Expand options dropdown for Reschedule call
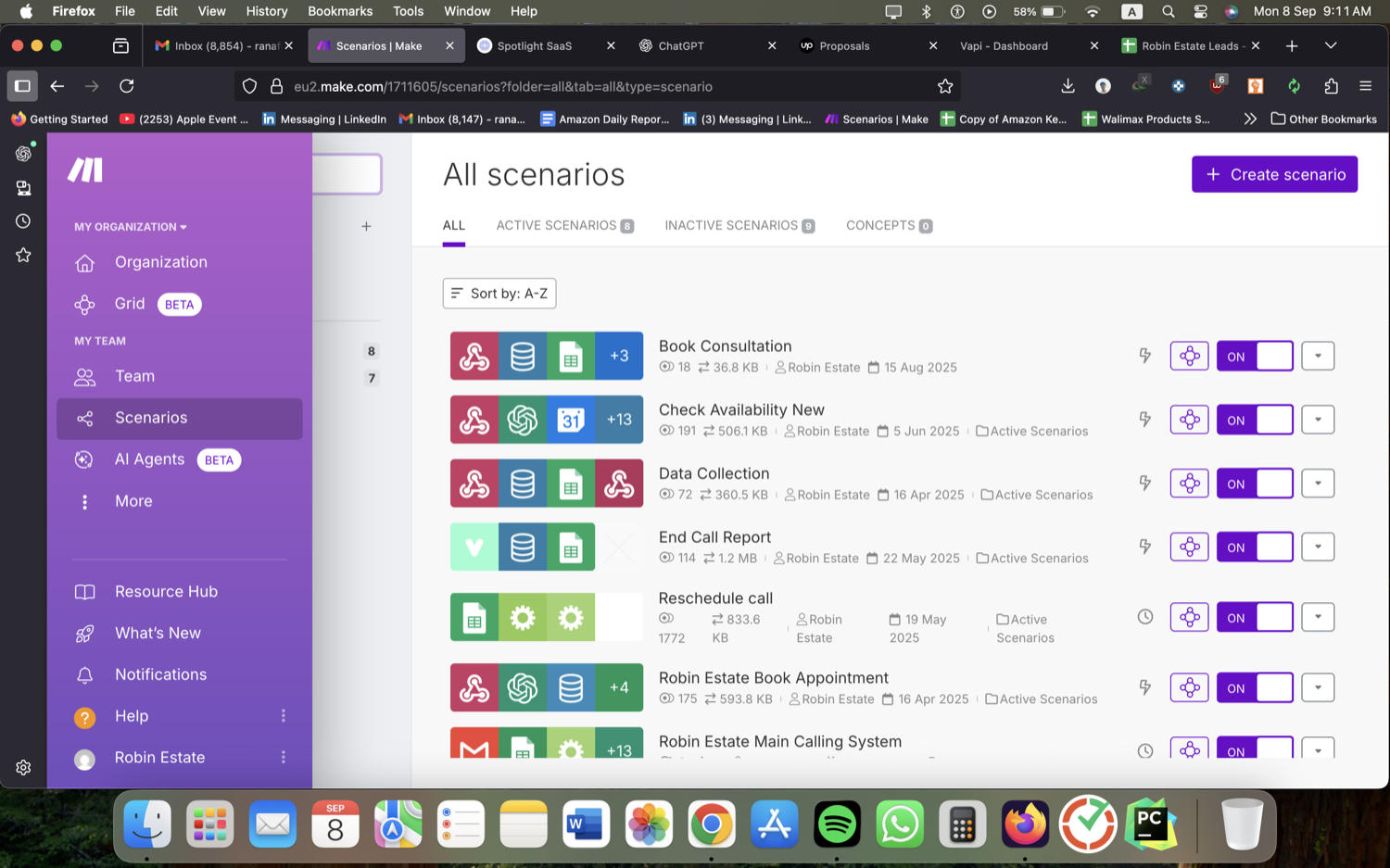The height and width of the screenshot is (868, 1390). (1318, 617)
